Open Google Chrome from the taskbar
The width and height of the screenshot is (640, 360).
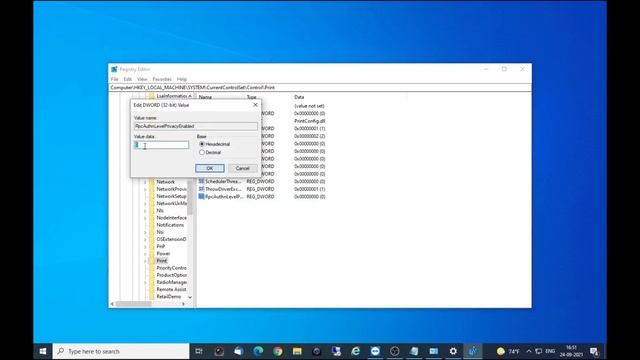[x=278, y=351]
